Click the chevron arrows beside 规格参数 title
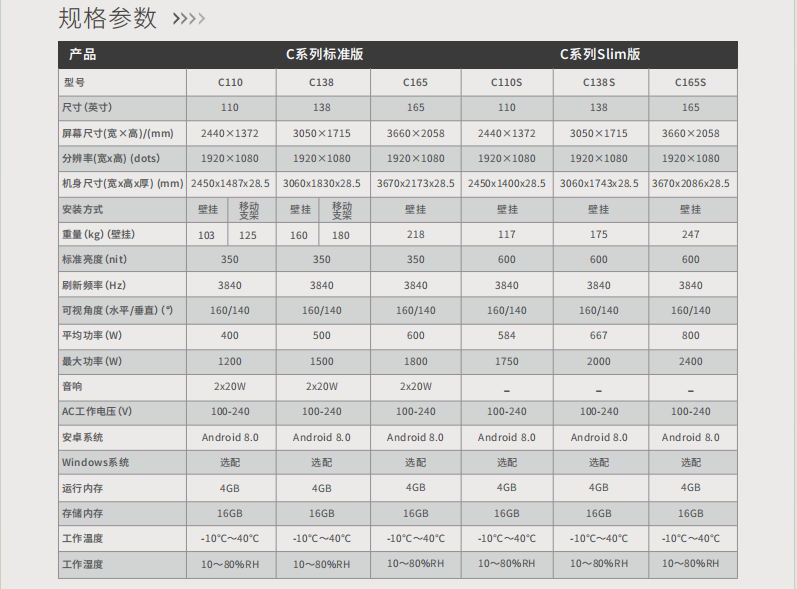 tap(189, 19)
